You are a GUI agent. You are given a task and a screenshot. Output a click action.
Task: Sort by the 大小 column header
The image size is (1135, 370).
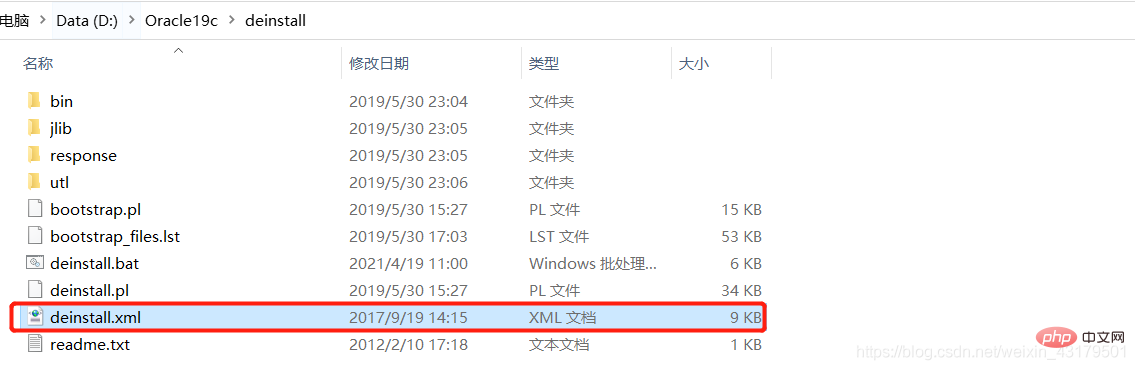(x=693, y=64)
